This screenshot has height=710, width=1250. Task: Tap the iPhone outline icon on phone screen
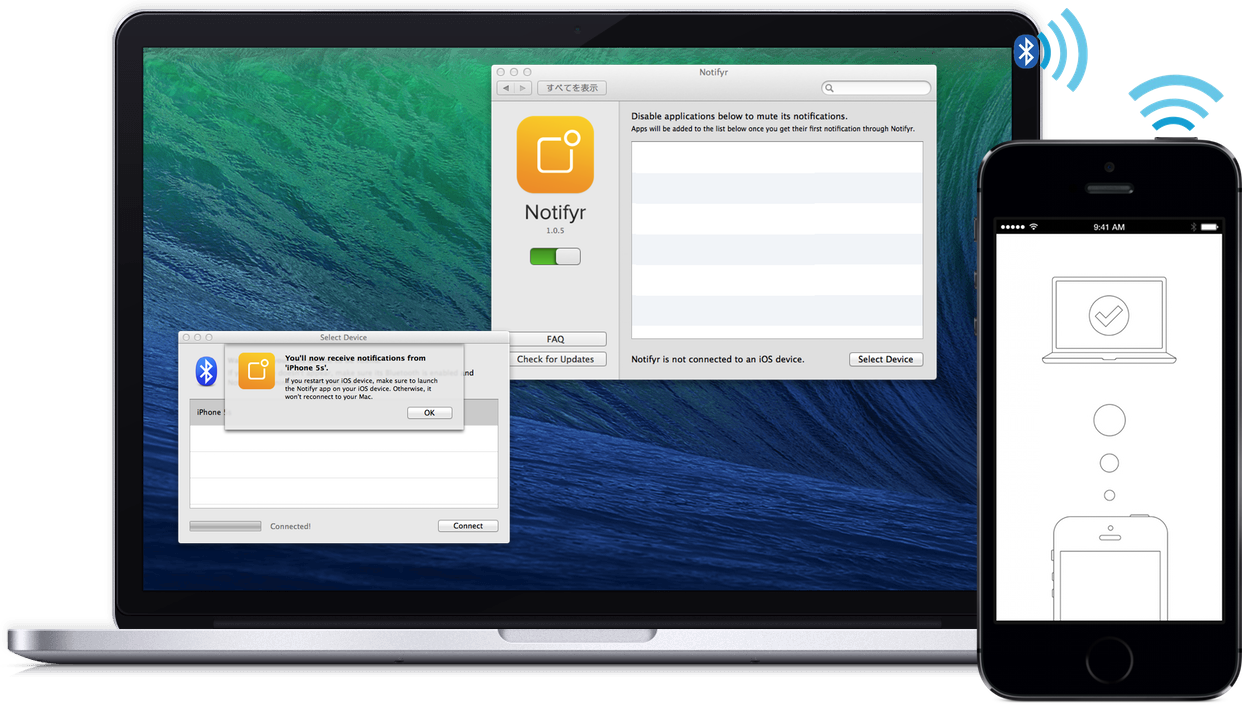1109,568
